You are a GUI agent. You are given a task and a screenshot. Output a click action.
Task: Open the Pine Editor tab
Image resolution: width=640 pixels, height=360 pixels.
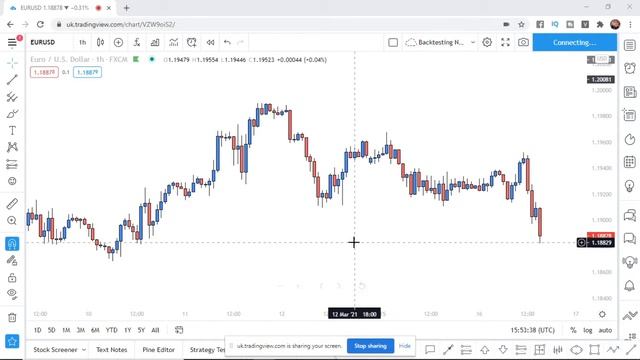158,350
